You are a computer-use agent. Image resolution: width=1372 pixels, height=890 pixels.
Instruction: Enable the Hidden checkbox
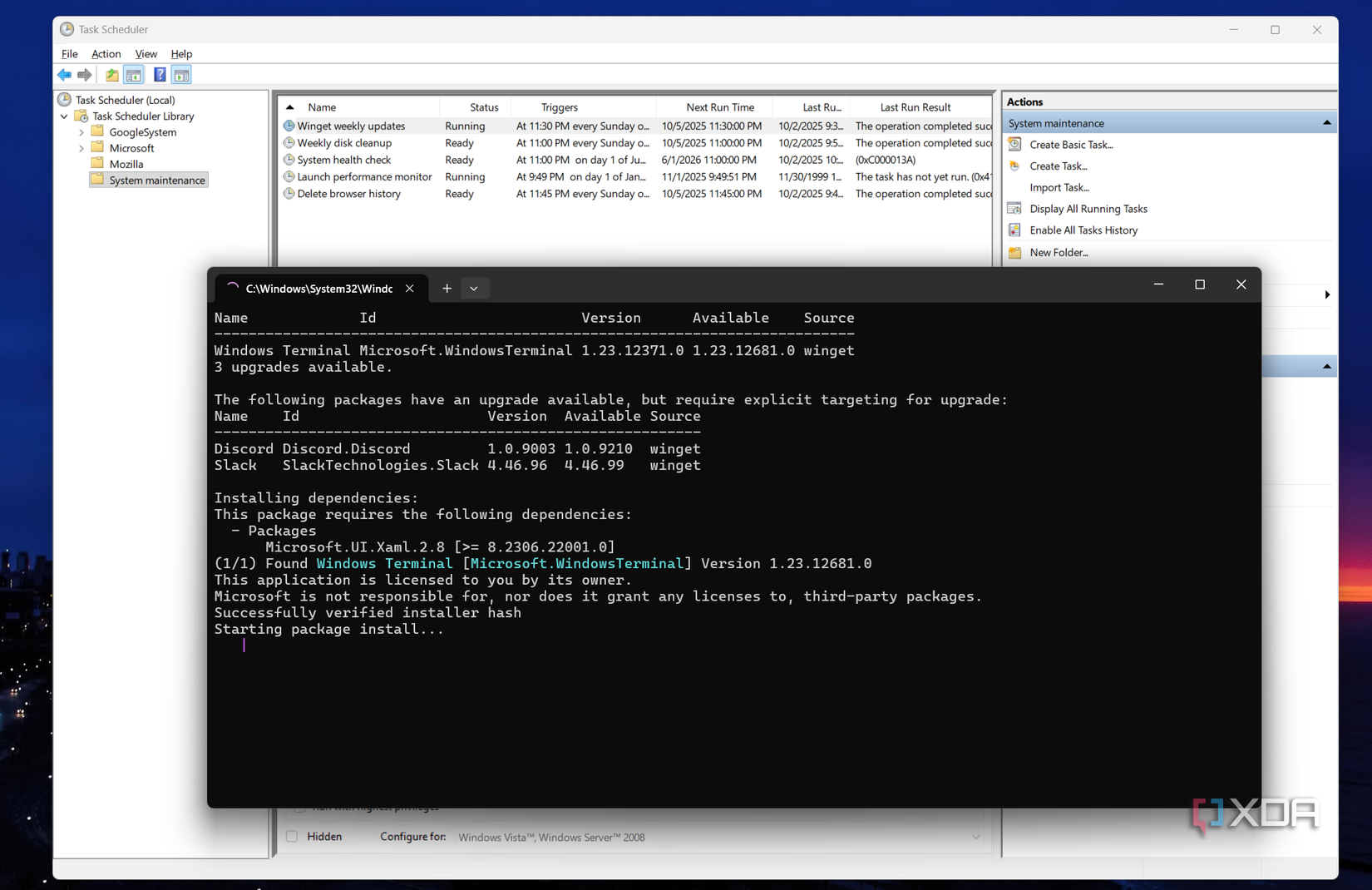292,836
